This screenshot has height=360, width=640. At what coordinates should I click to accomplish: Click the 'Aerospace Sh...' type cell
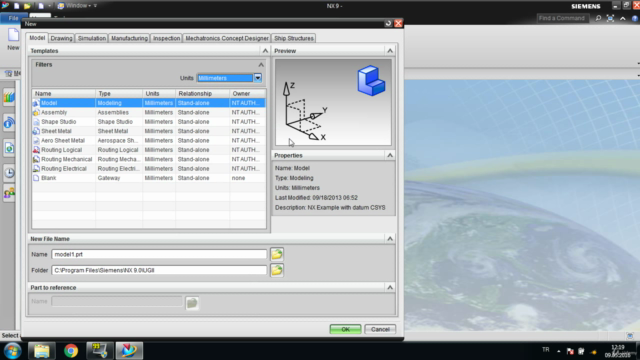[x=118, y=140]
